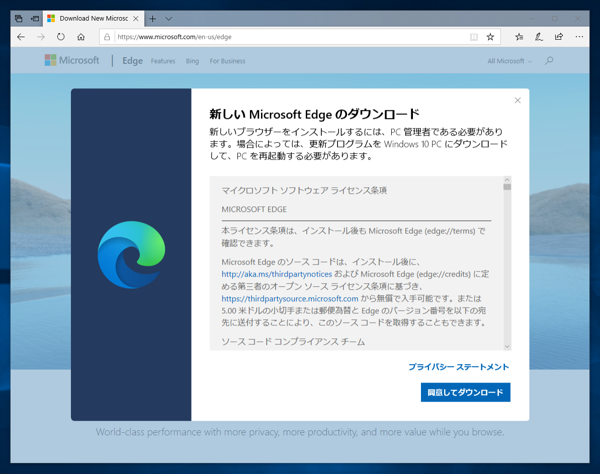This screenshot has height=474, width=600.
Task: Click the share page icon
Action: click(559, 37)
